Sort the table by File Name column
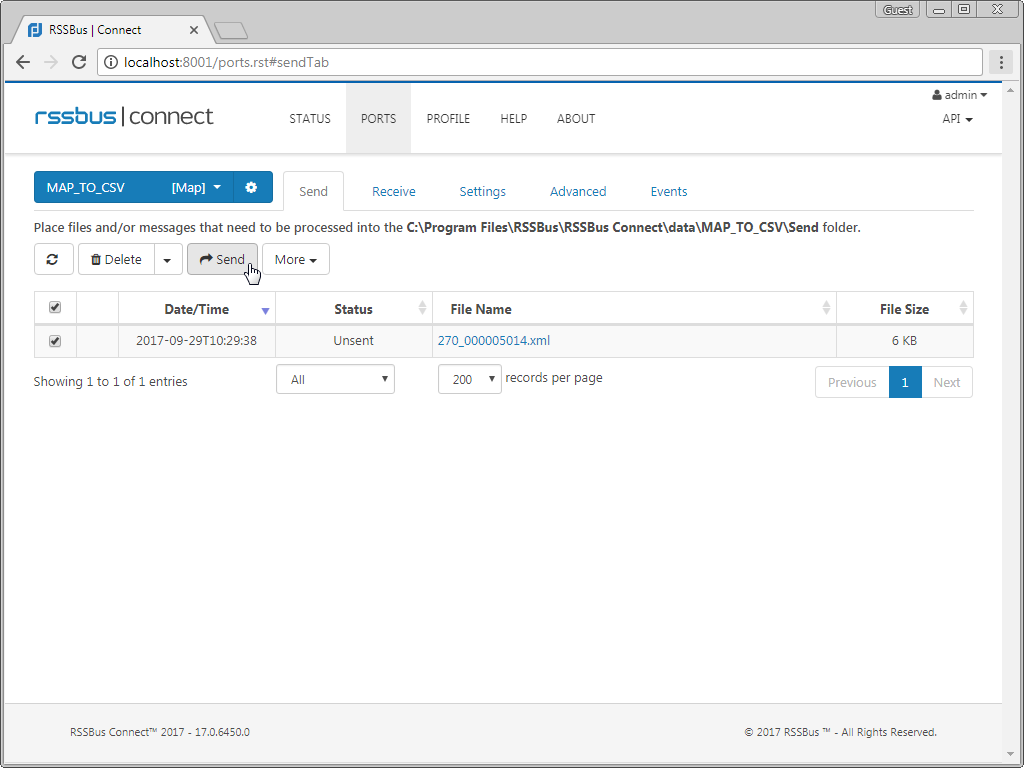The height and width of the screenshot is (768, 1024). coord(634,309)
